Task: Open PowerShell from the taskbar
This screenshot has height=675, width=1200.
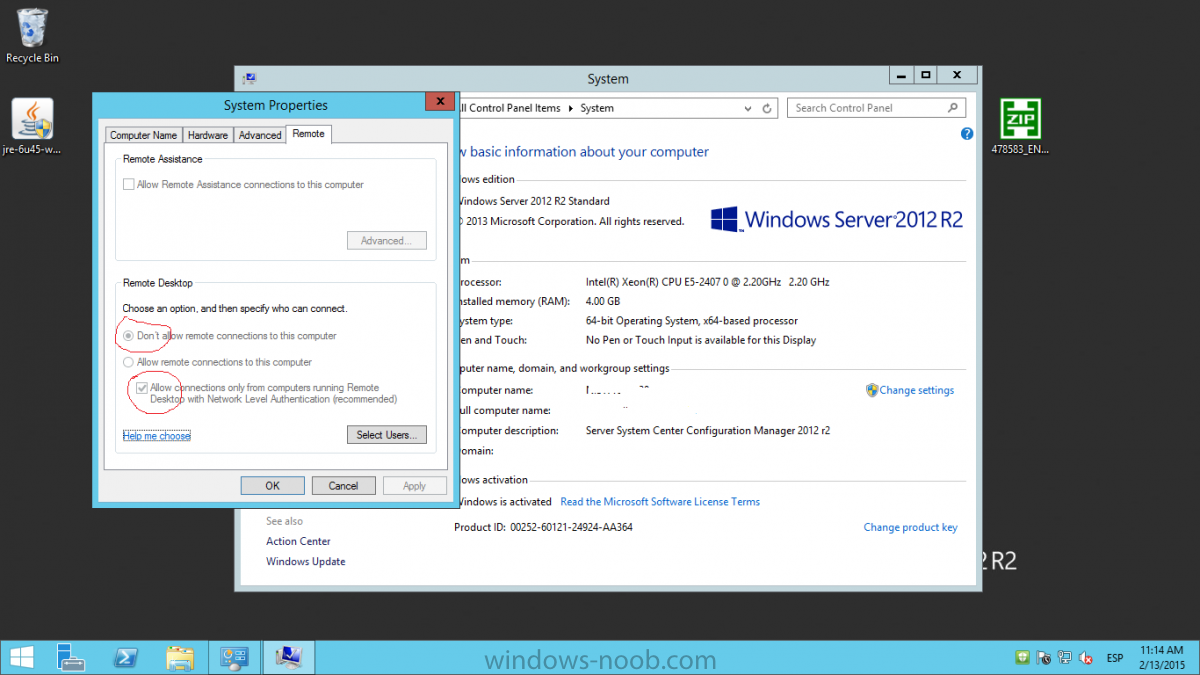Action: (125, 657)
